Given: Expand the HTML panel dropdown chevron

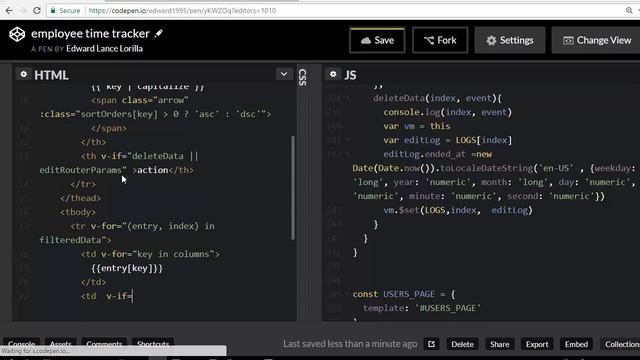Looking at the screenshot, I should point(284,74).
